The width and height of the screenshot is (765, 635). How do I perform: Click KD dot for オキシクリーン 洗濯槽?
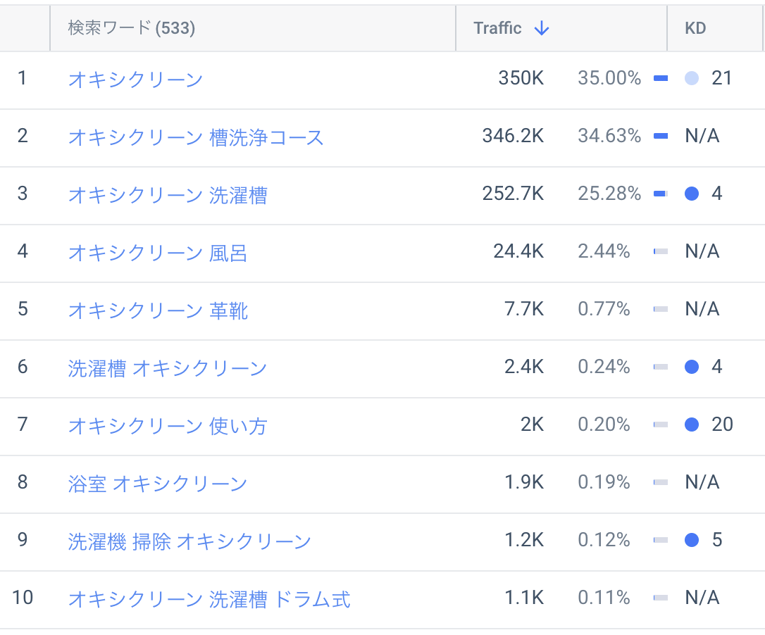(x=692, y=194)
